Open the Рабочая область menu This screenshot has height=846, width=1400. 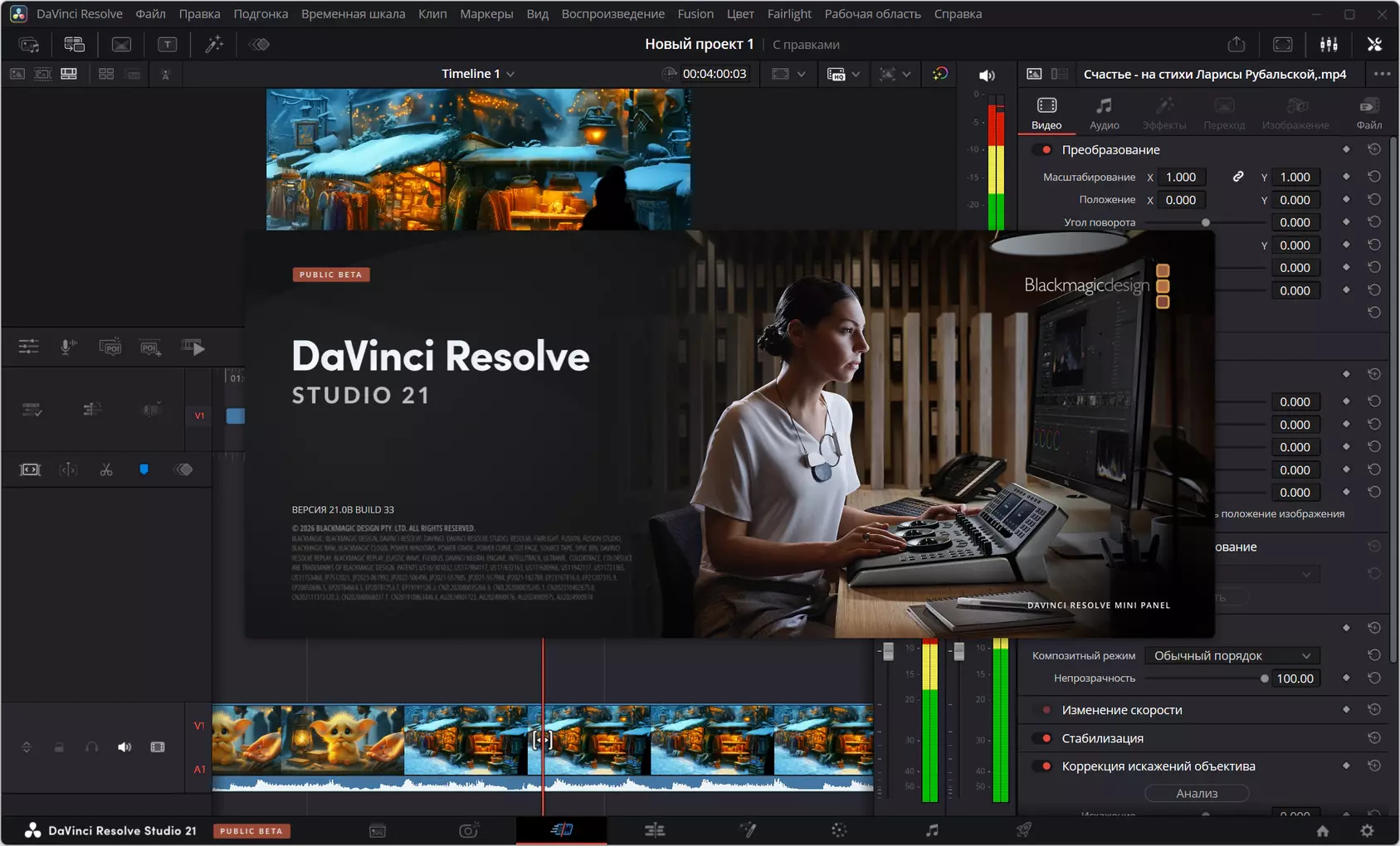tap(872, 13)
